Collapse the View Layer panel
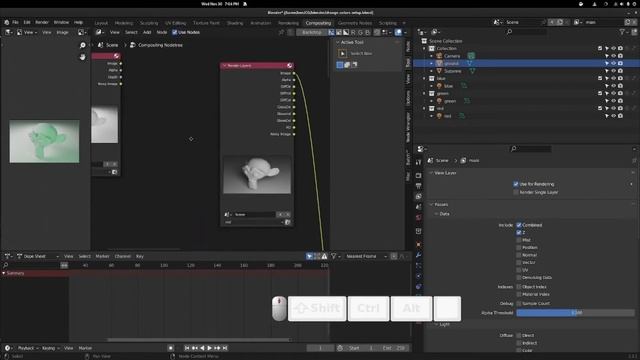The height and width of the screenshot is (360, 640). [431, 173]
